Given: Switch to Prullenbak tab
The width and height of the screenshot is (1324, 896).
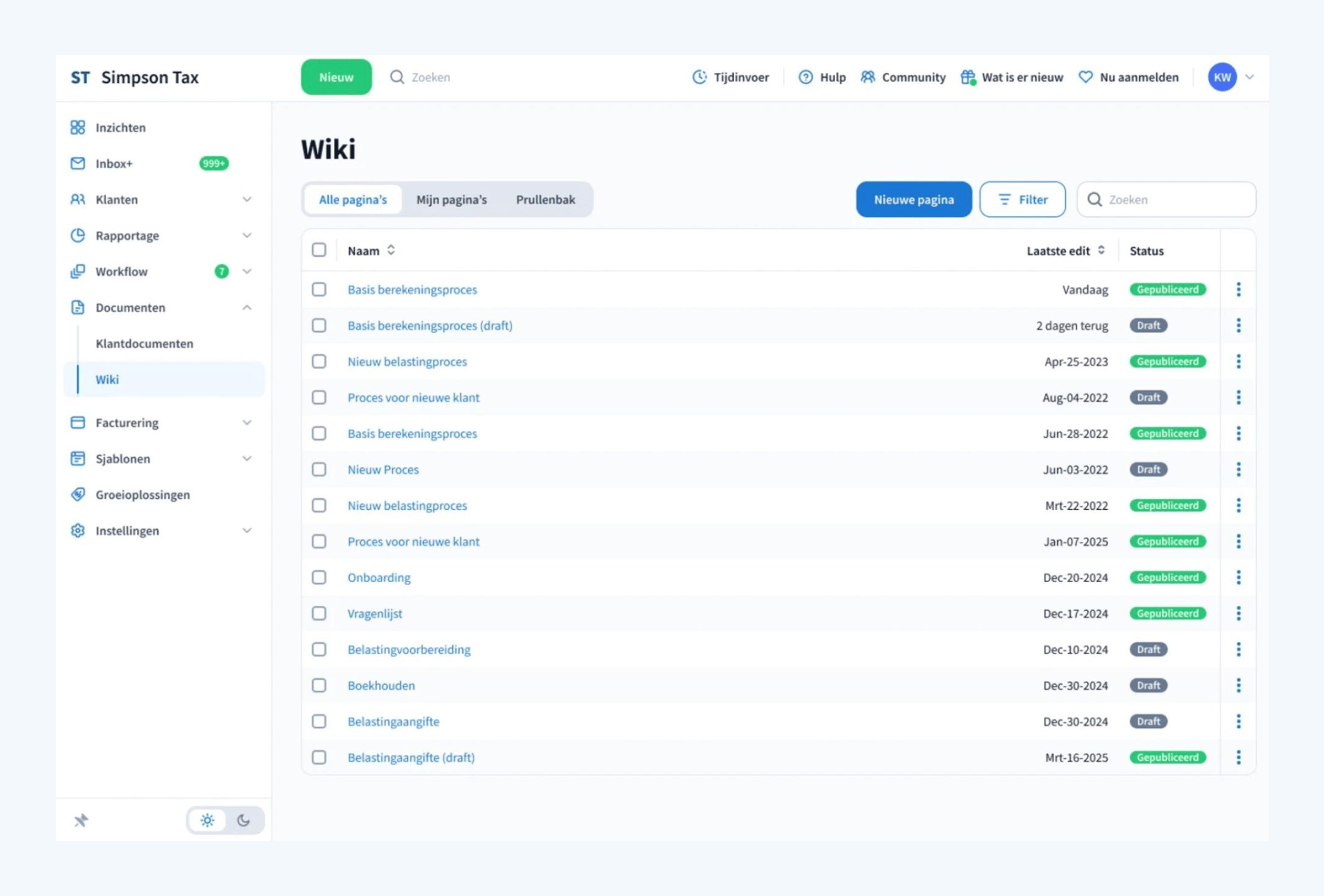Looking at the screenshot, I should 545,199.
